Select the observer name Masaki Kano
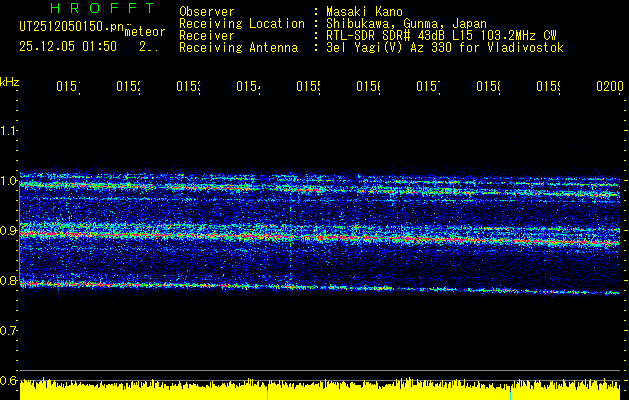The image size is (629, 400). point(364,12)
